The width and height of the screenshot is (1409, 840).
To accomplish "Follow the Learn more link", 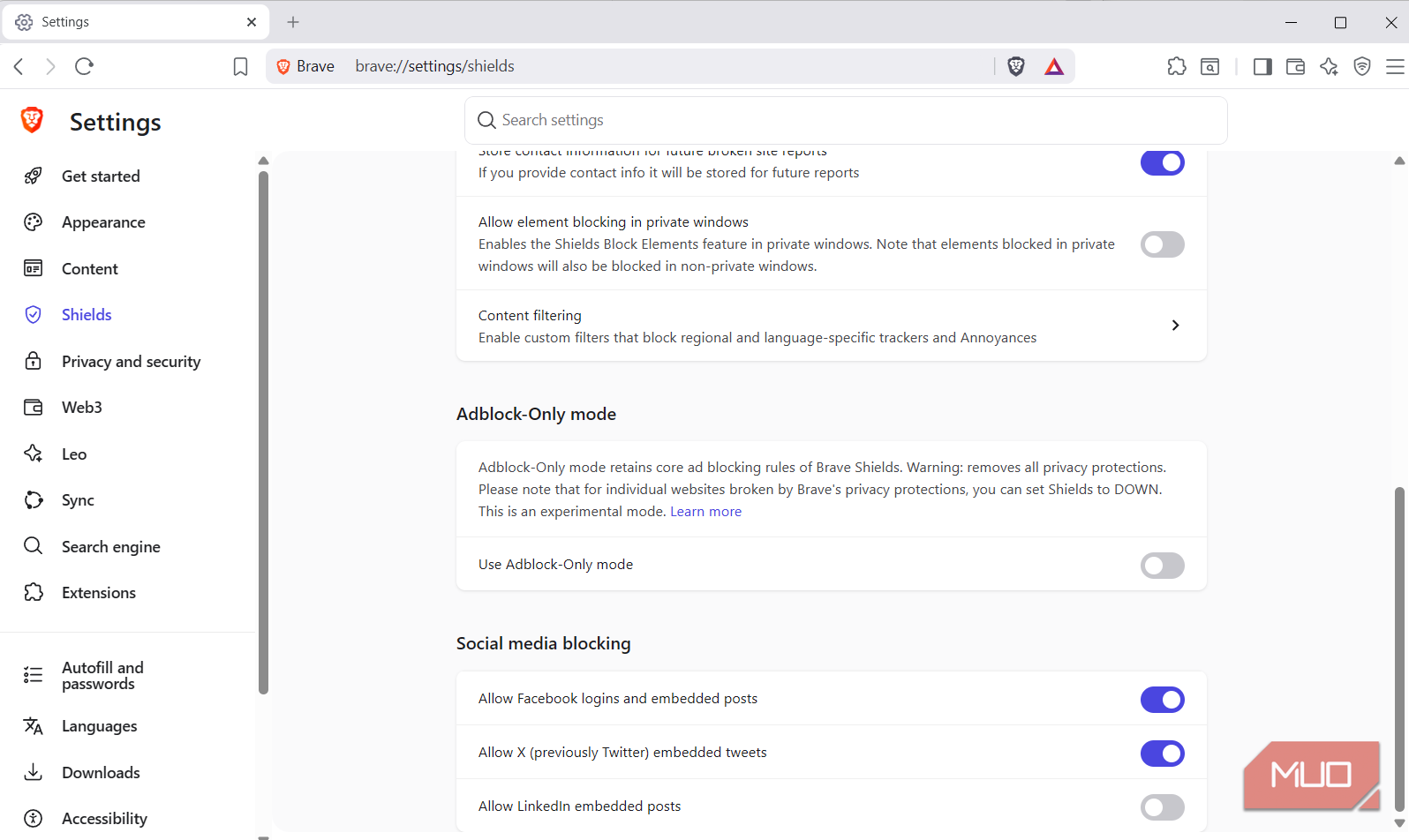I will (x=705, y=512).
